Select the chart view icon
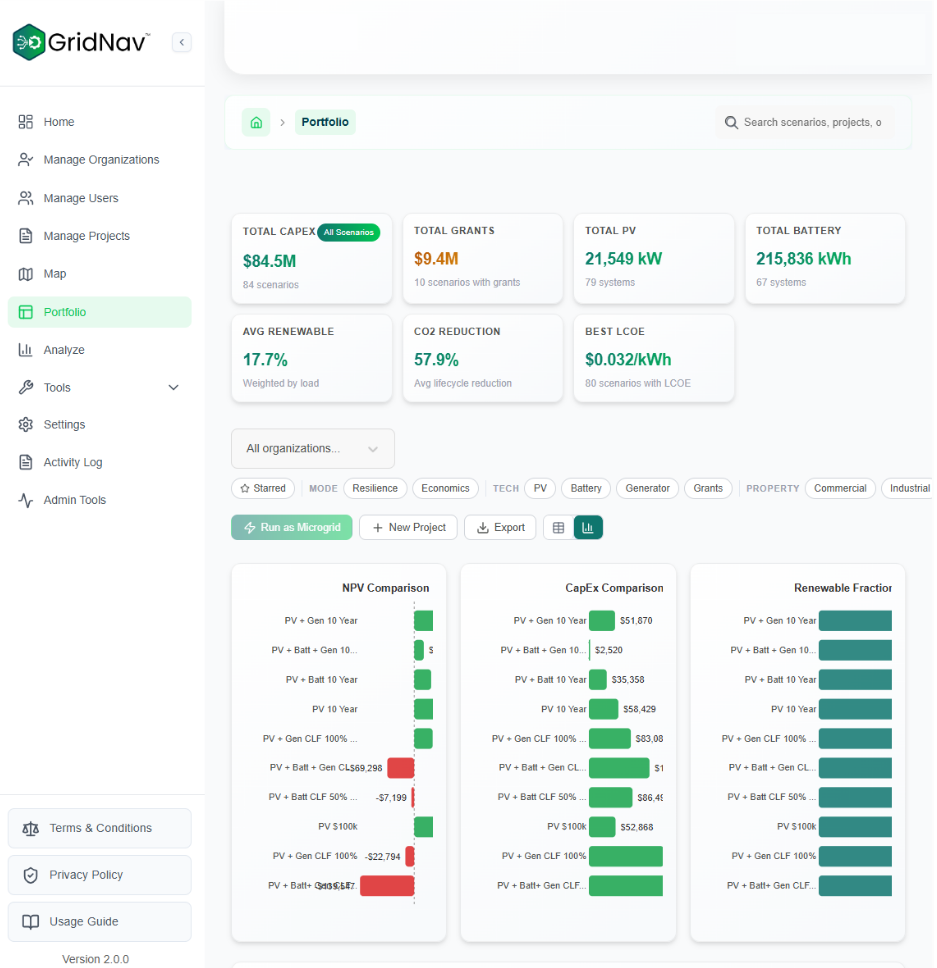Screen dimensions: 937x968 [588, 527]
